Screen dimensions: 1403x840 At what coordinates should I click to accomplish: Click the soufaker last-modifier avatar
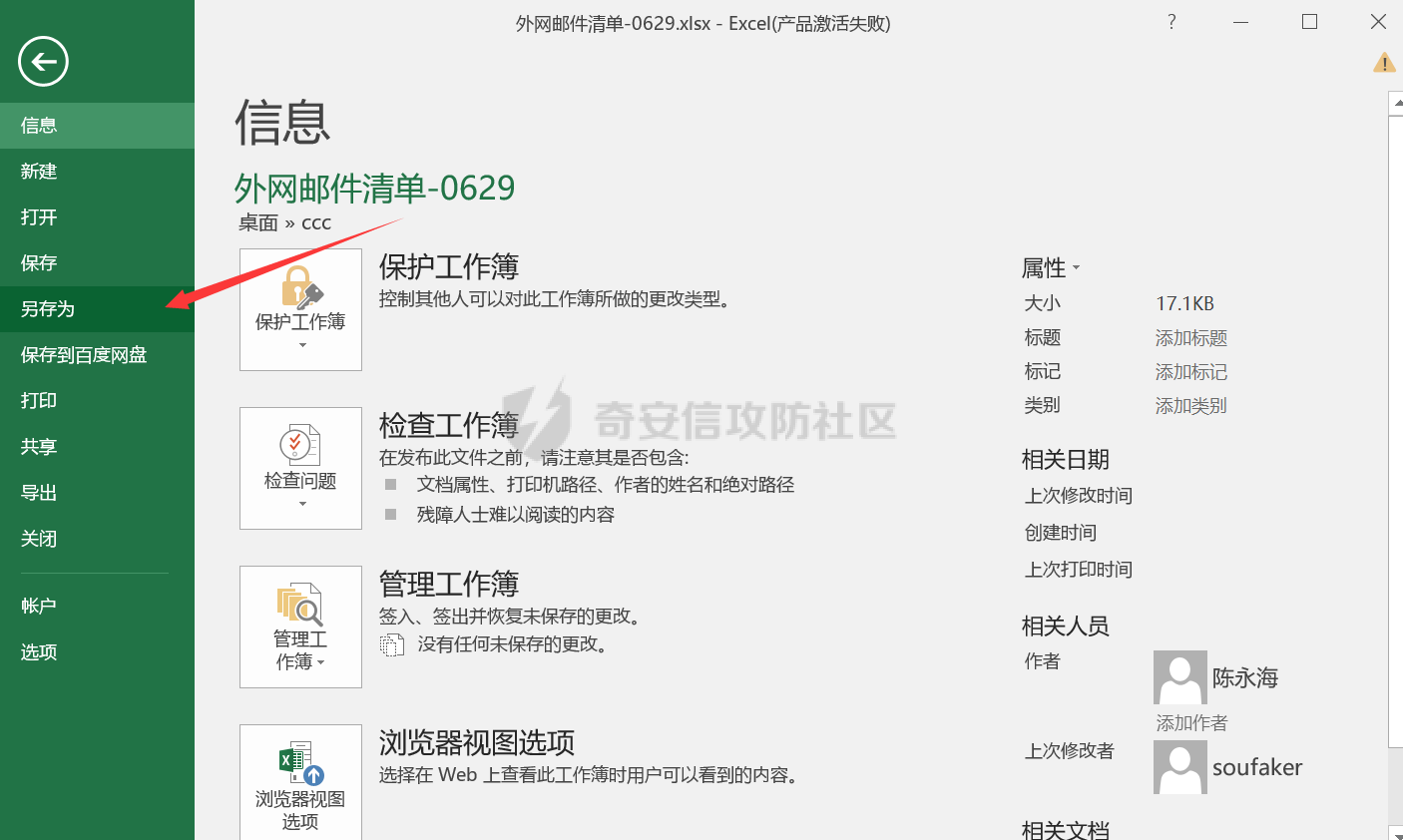(1179, 767)
